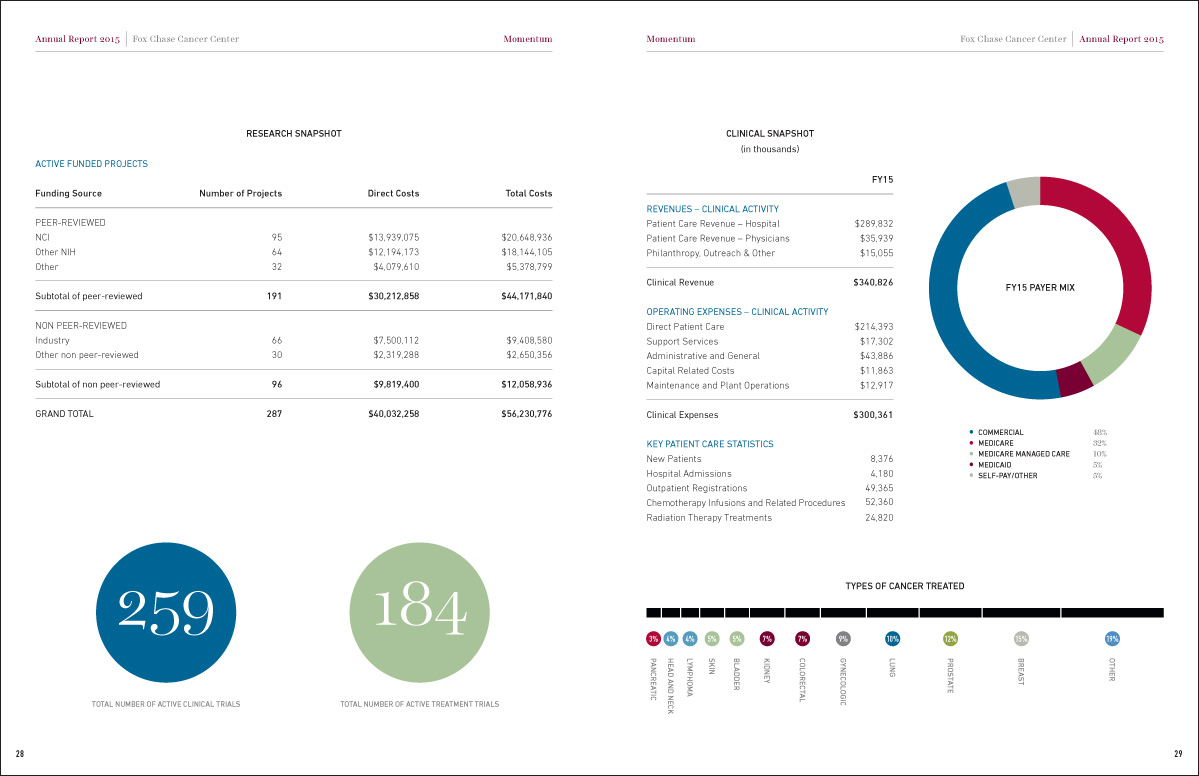Screen dimensions: 1199x776
Task: Click the Number of Projects column header
Action: tap(241, 193)
